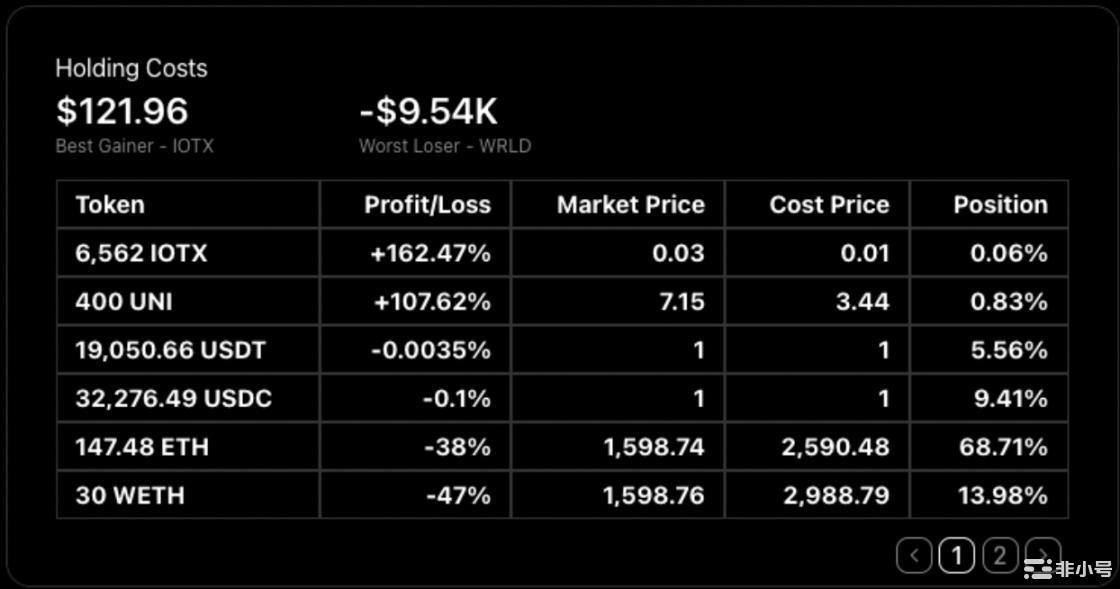Sort by Position column header

pos(1000,205)
